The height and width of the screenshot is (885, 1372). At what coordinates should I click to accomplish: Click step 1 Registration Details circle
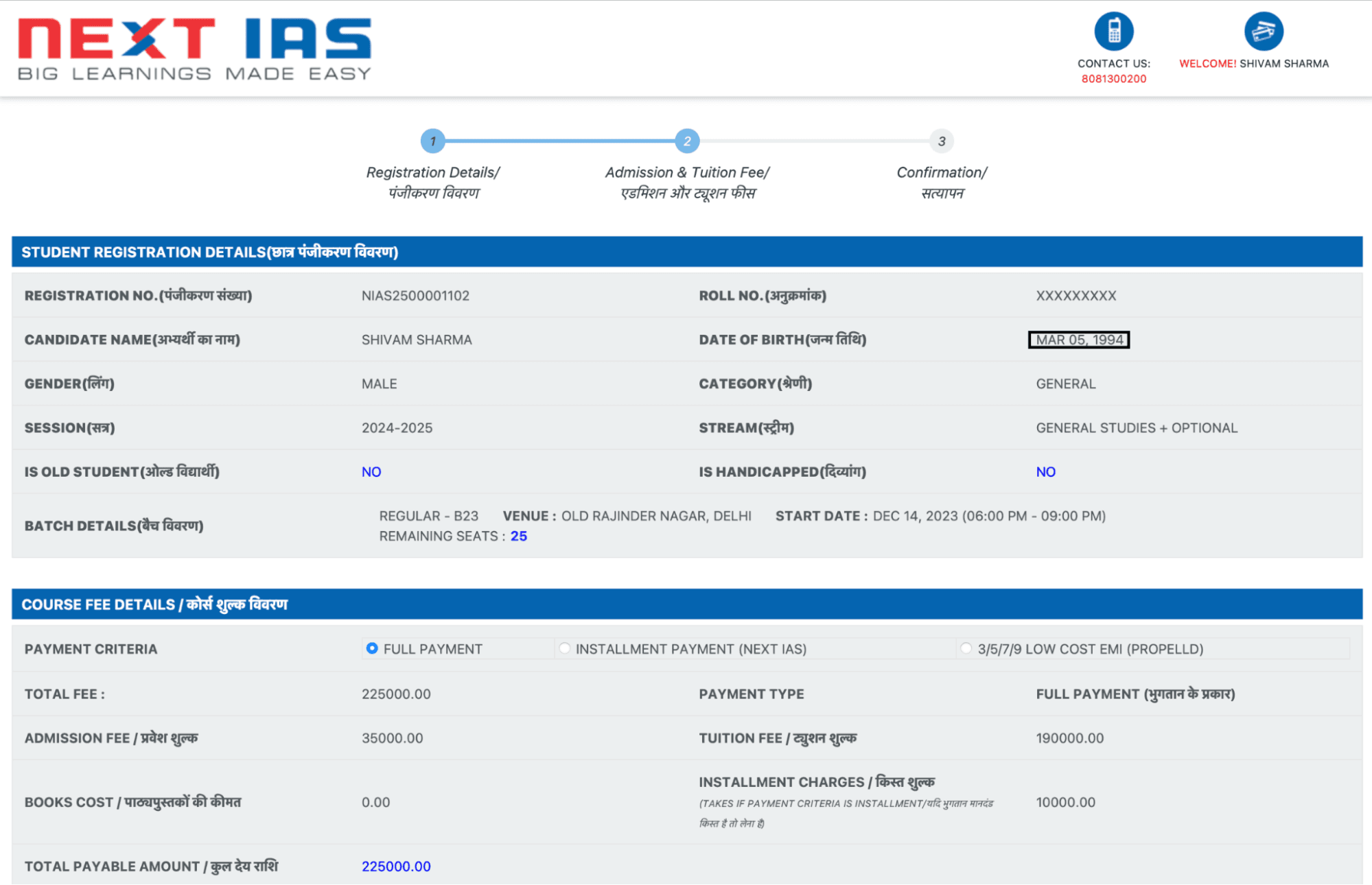coord(432,141)
